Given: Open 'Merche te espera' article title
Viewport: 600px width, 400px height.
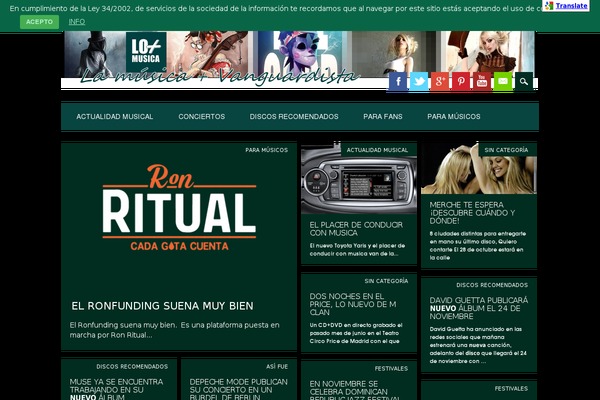Looking at the screenshot, I should click(472, 213).
